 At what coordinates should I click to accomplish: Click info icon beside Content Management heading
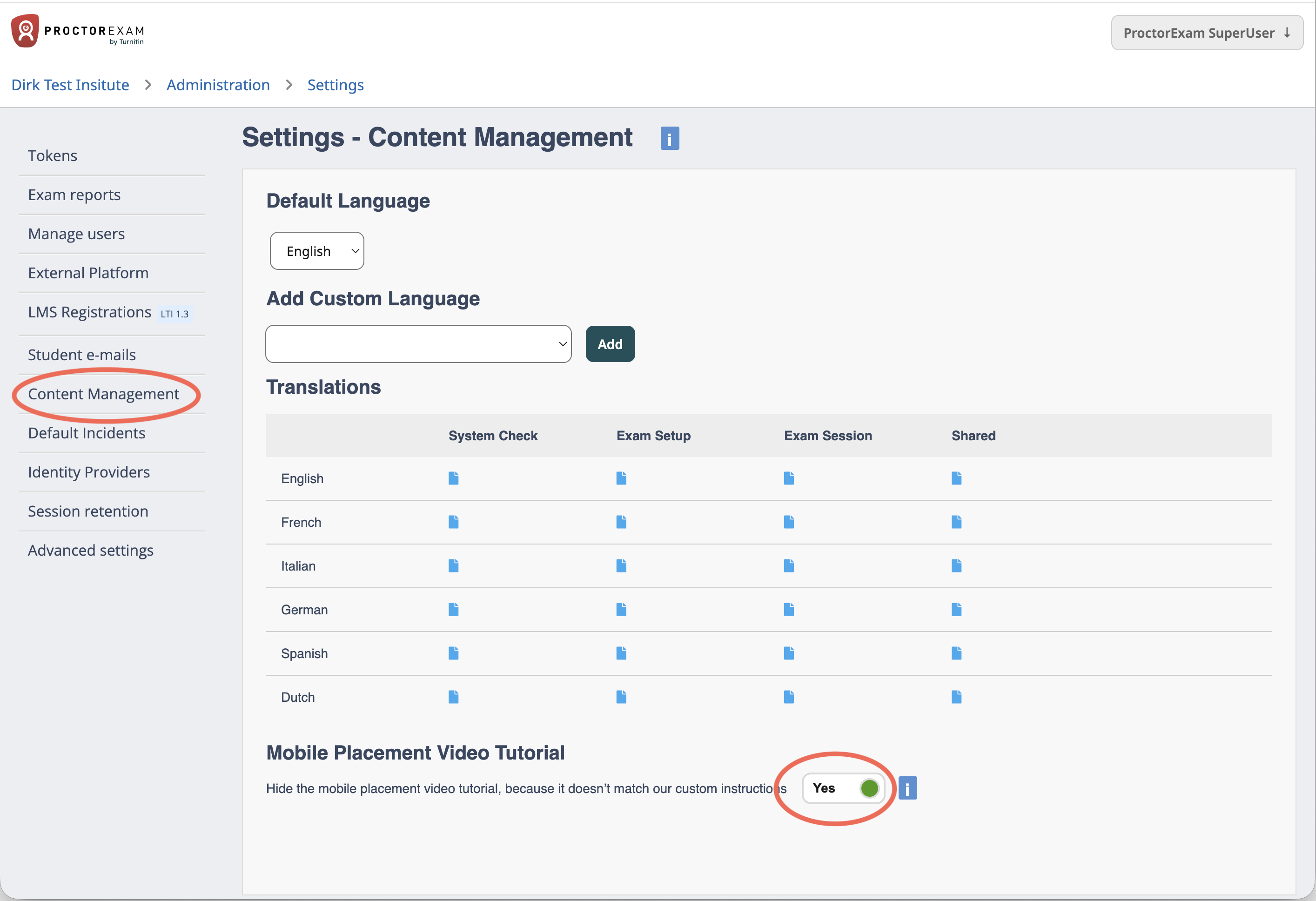tap(669, 138)
